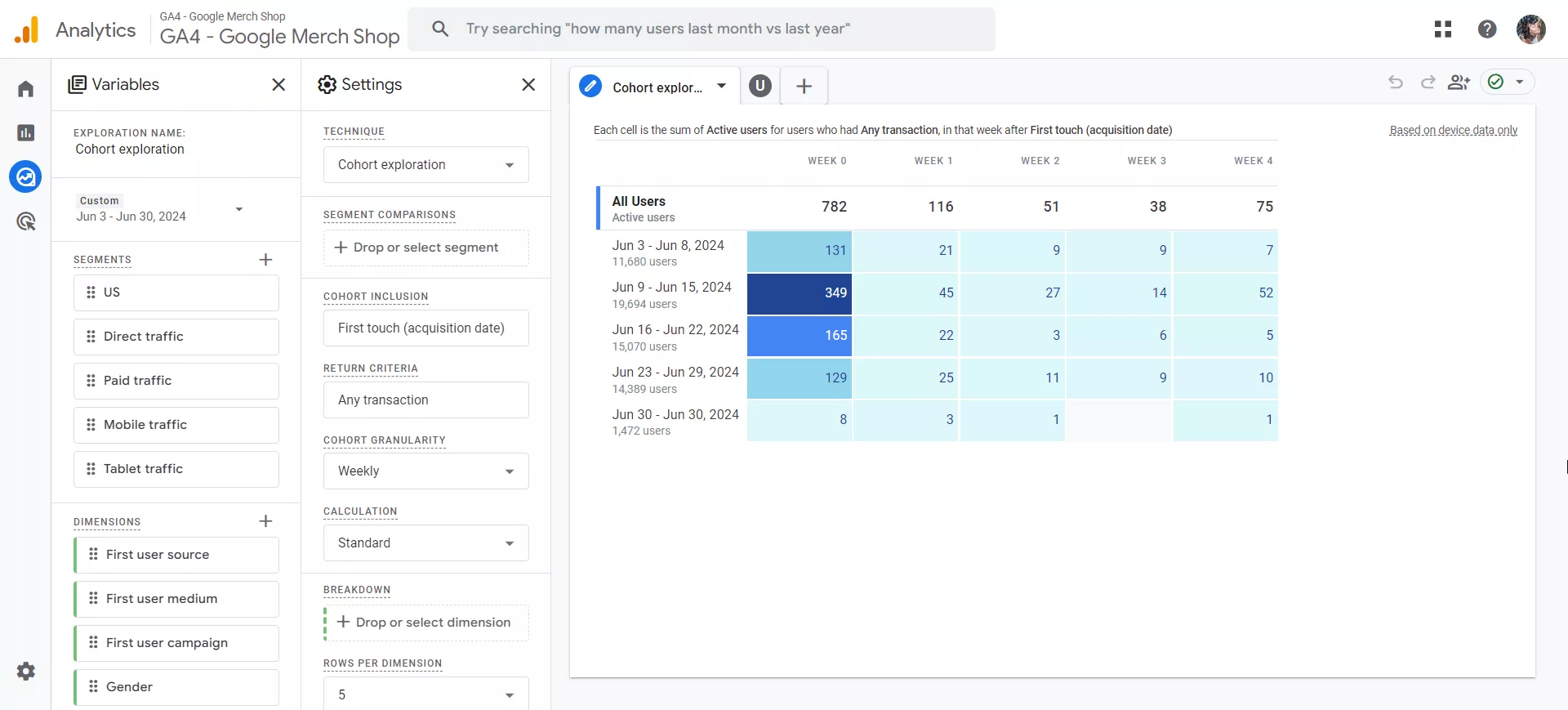1568x710 pixels.
Task: Open Rows per dimension dropdown
Action: point(426,694)
